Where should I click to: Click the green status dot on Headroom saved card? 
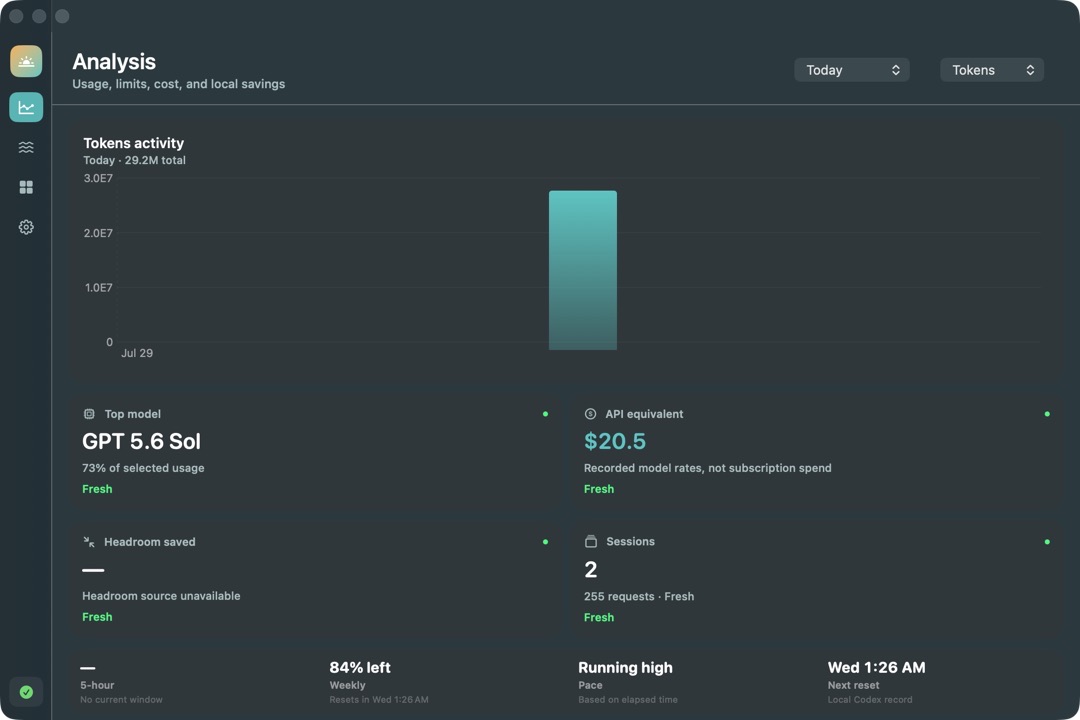(x=546, y=542)
